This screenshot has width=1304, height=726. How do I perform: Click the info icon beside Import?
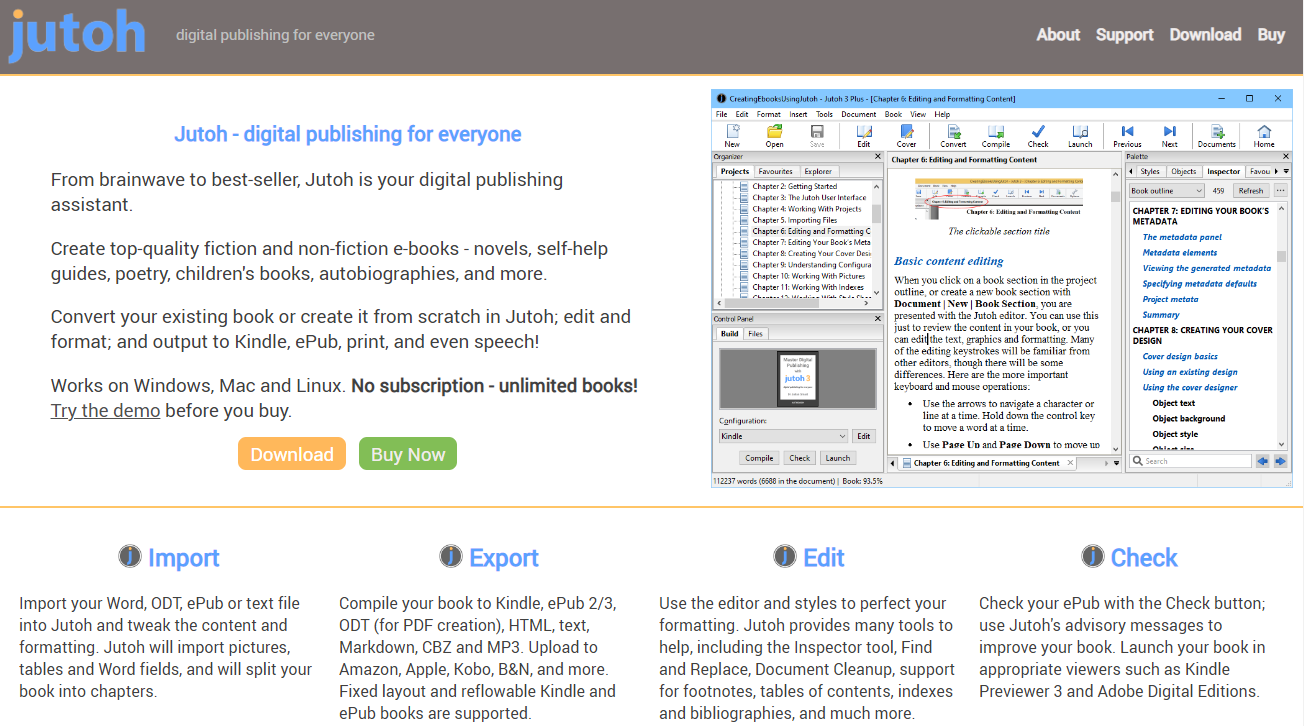(x=130, y=556)
